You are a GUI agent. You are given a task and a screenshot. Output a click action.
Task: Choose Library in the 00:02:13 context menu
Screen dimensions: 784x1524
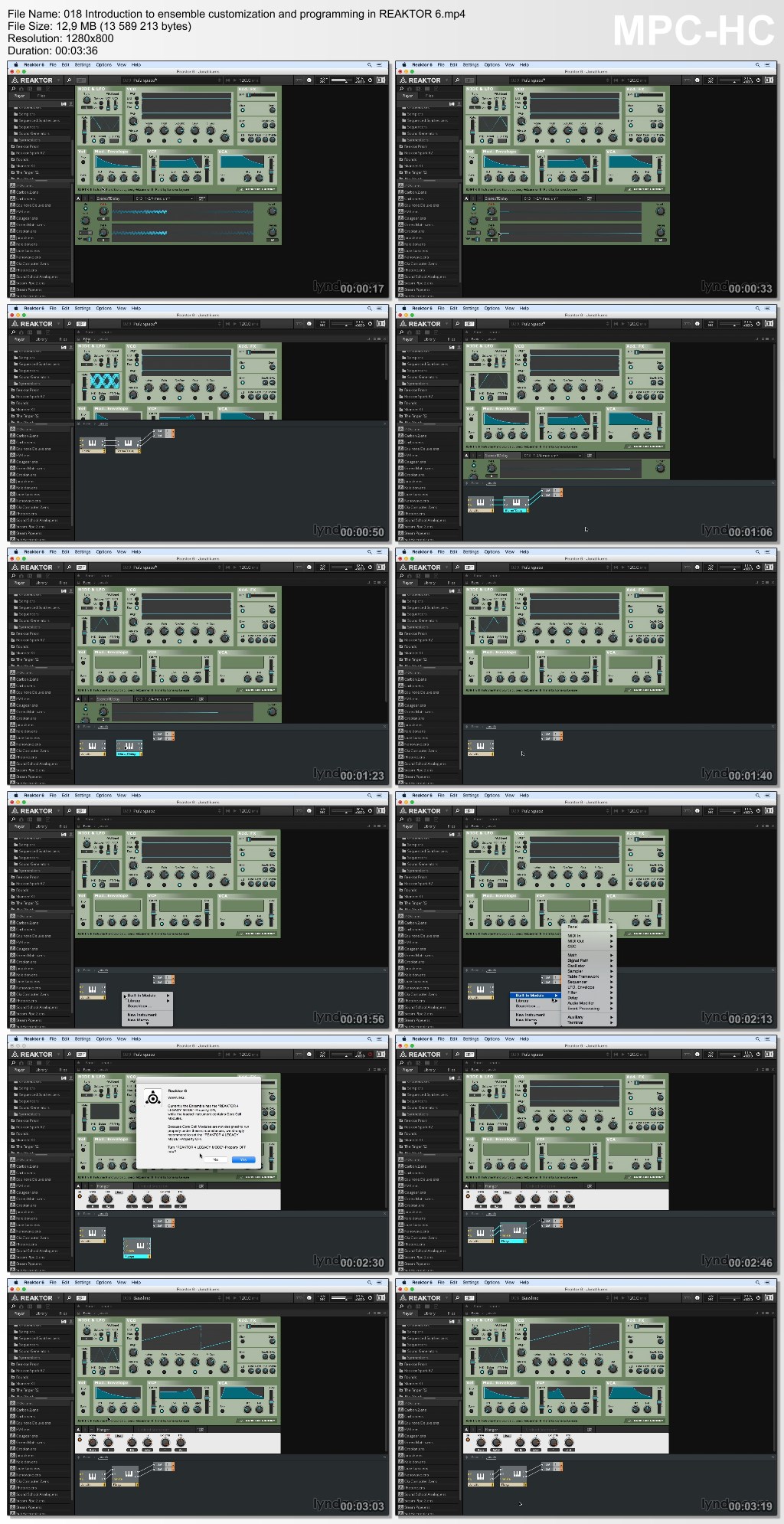(x=535, y=1001)
